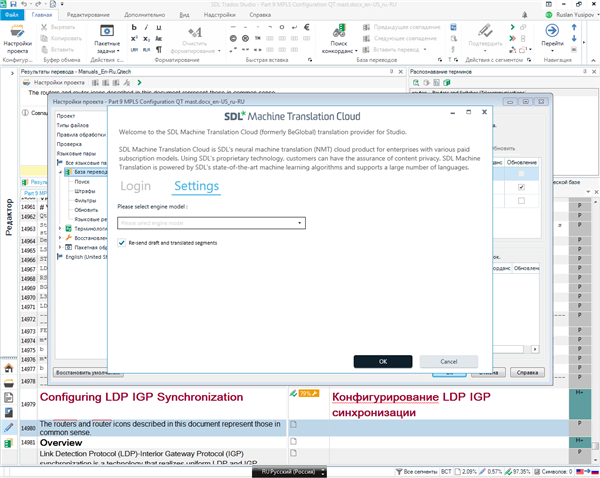Select Проект in settings tree
The width and height of the screenshot is (600, 478).
66,116
